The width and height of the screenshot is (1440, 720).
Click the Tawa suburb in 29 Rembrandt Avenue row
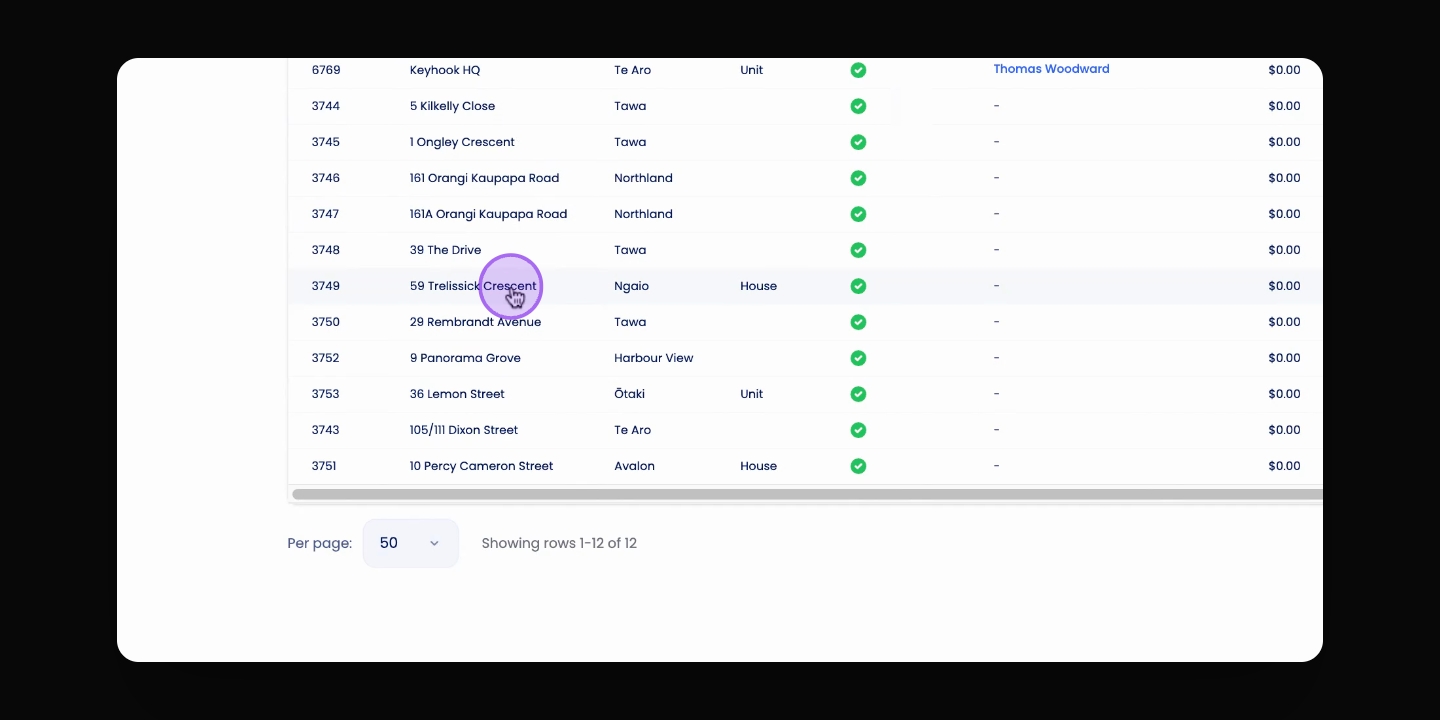tap(630, 322)
